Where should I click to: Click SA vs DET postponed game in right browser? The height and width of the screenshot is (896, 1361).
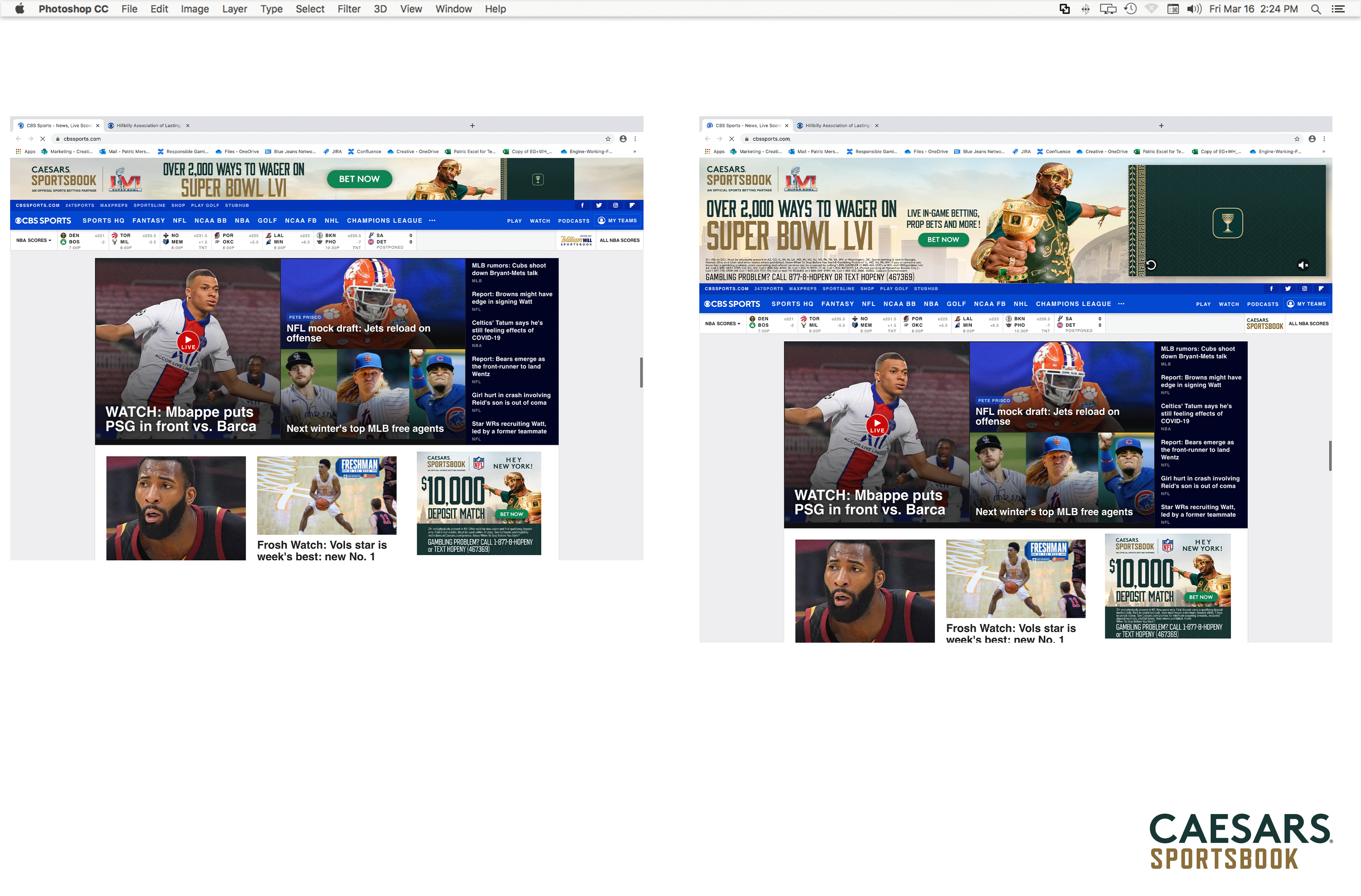tap(1079, 324)
